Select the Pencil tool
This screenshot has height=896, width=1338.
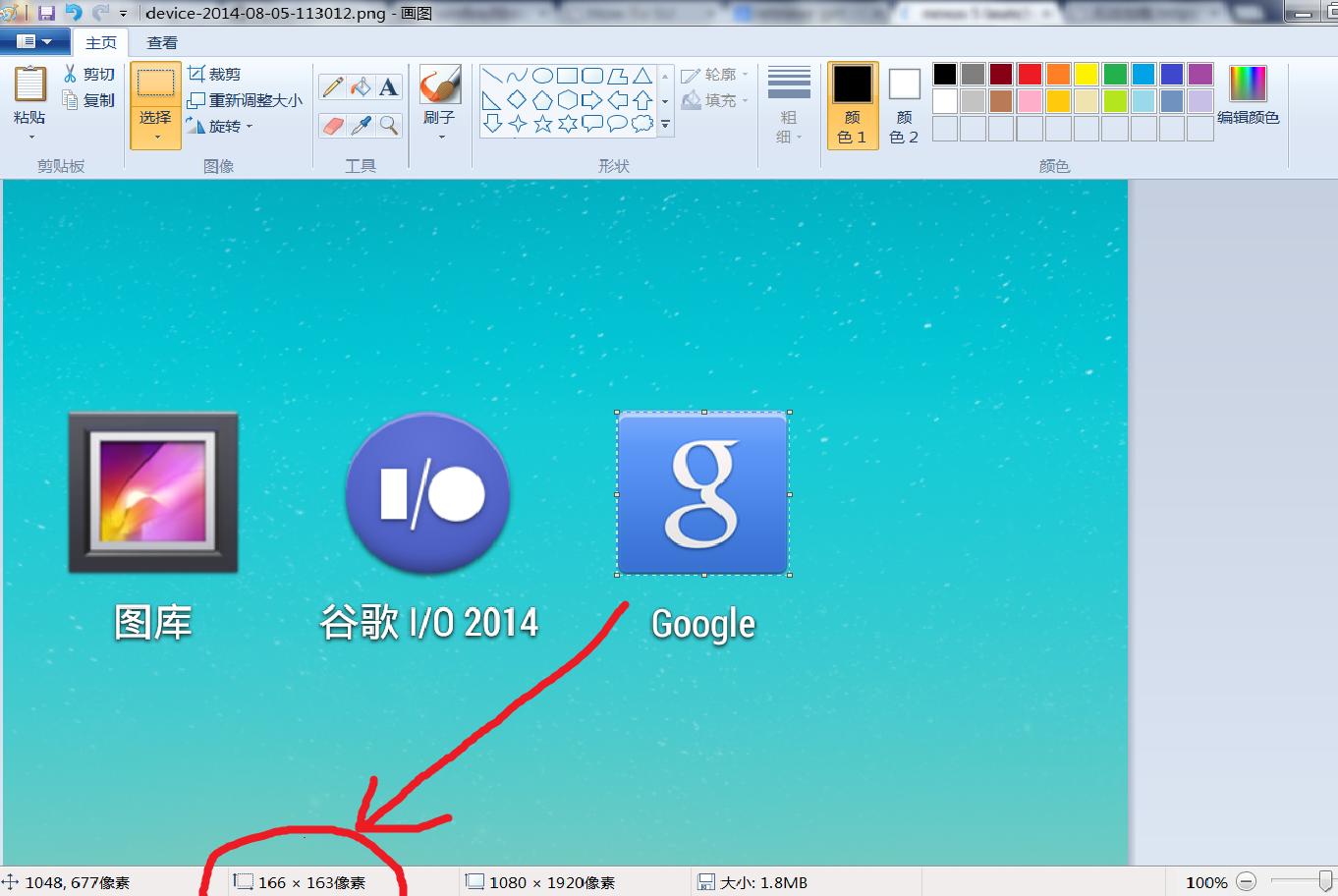(331, 85)
